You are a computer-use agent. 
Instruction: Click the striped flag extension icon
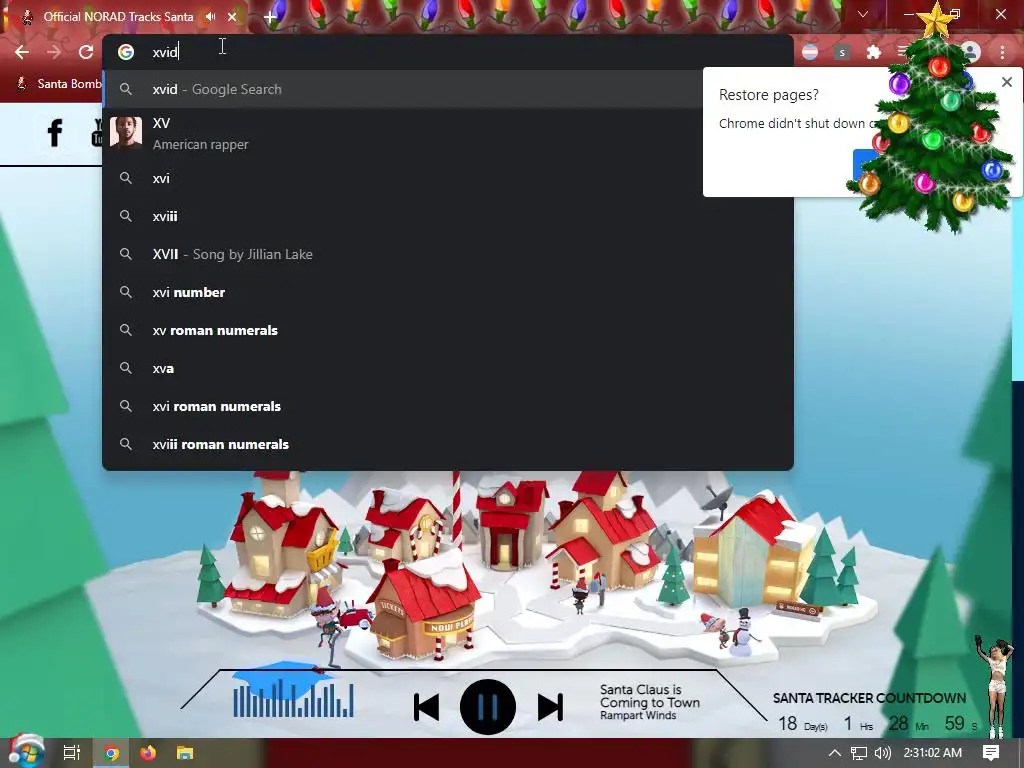tap(810, 52)
